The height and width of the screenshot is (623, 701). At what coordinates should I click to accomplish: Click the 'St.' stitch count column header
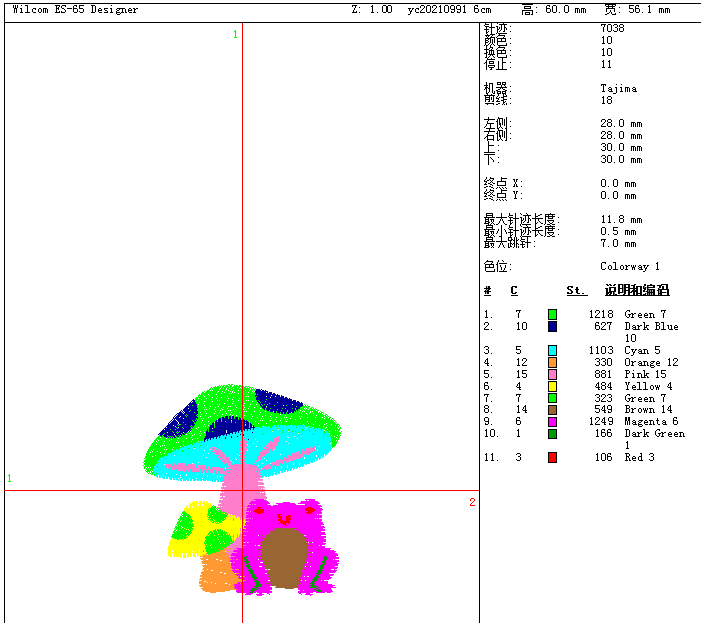(576, 291)
